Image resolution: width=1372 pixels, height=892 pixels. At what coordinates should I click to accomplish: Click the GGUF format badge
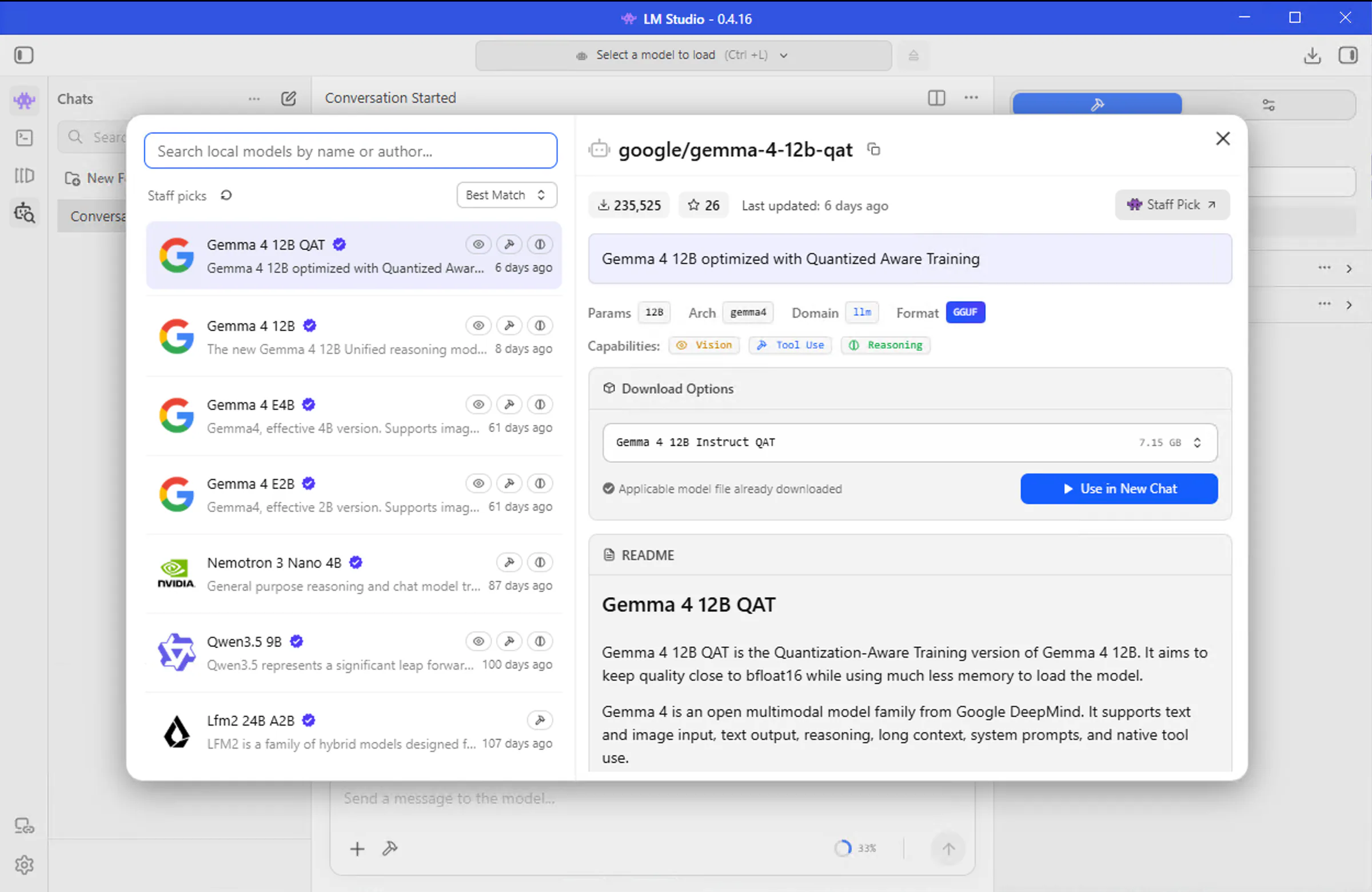[x=965, y=313]
